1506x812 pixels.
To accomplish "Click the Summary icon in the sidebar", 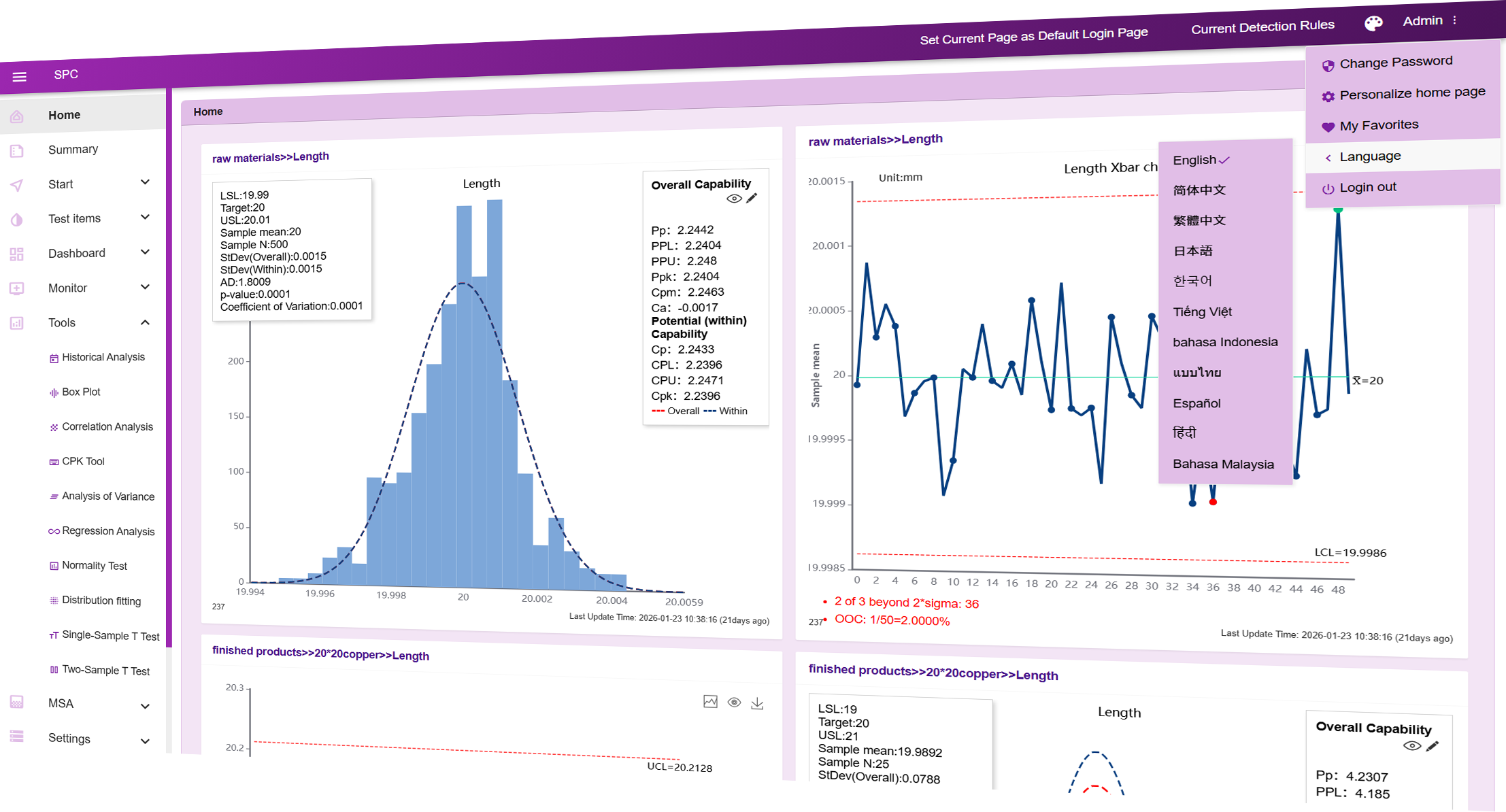I will 16,151.
